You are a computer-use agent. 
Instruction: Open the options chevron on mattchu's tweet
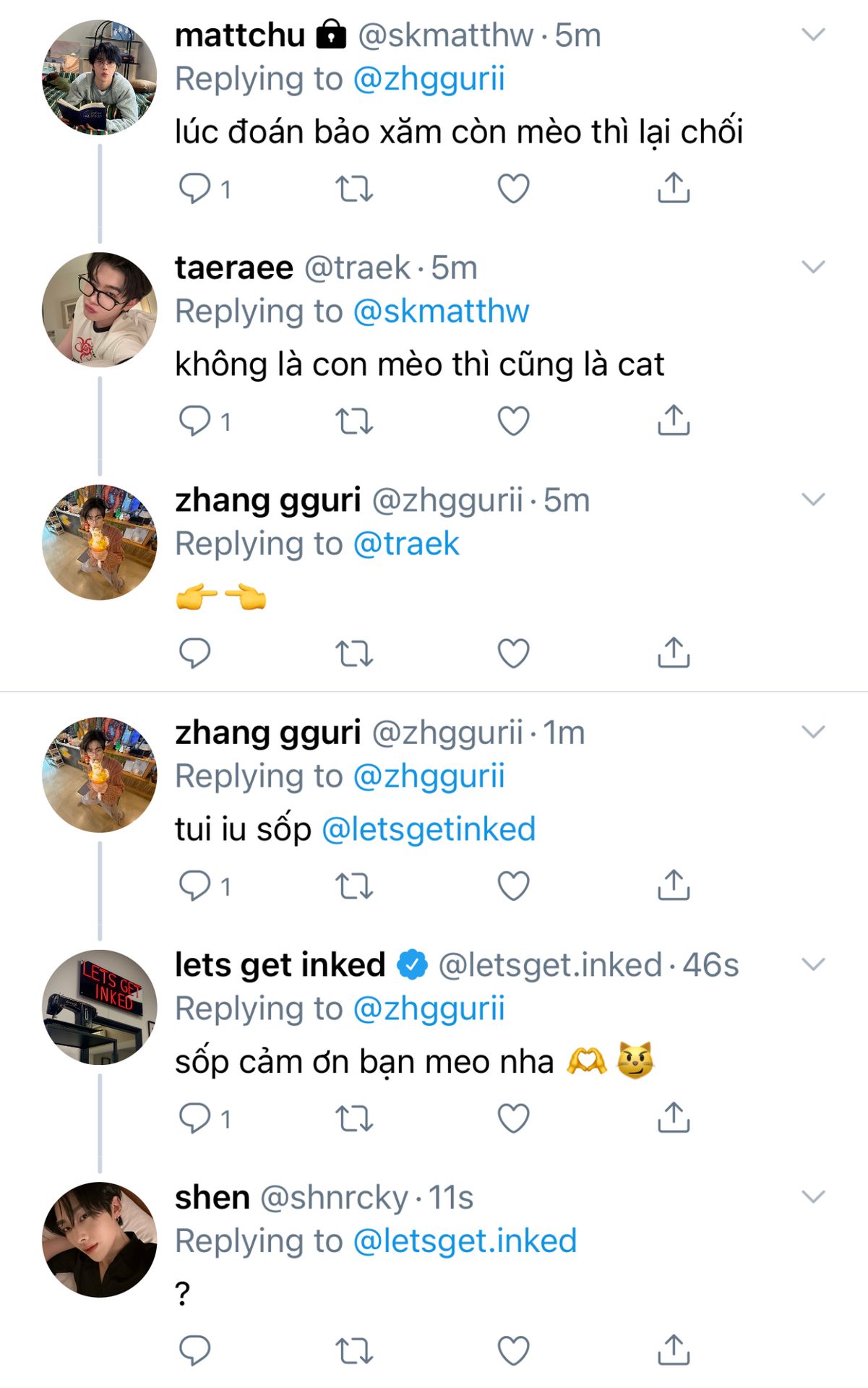coord(813,35)
